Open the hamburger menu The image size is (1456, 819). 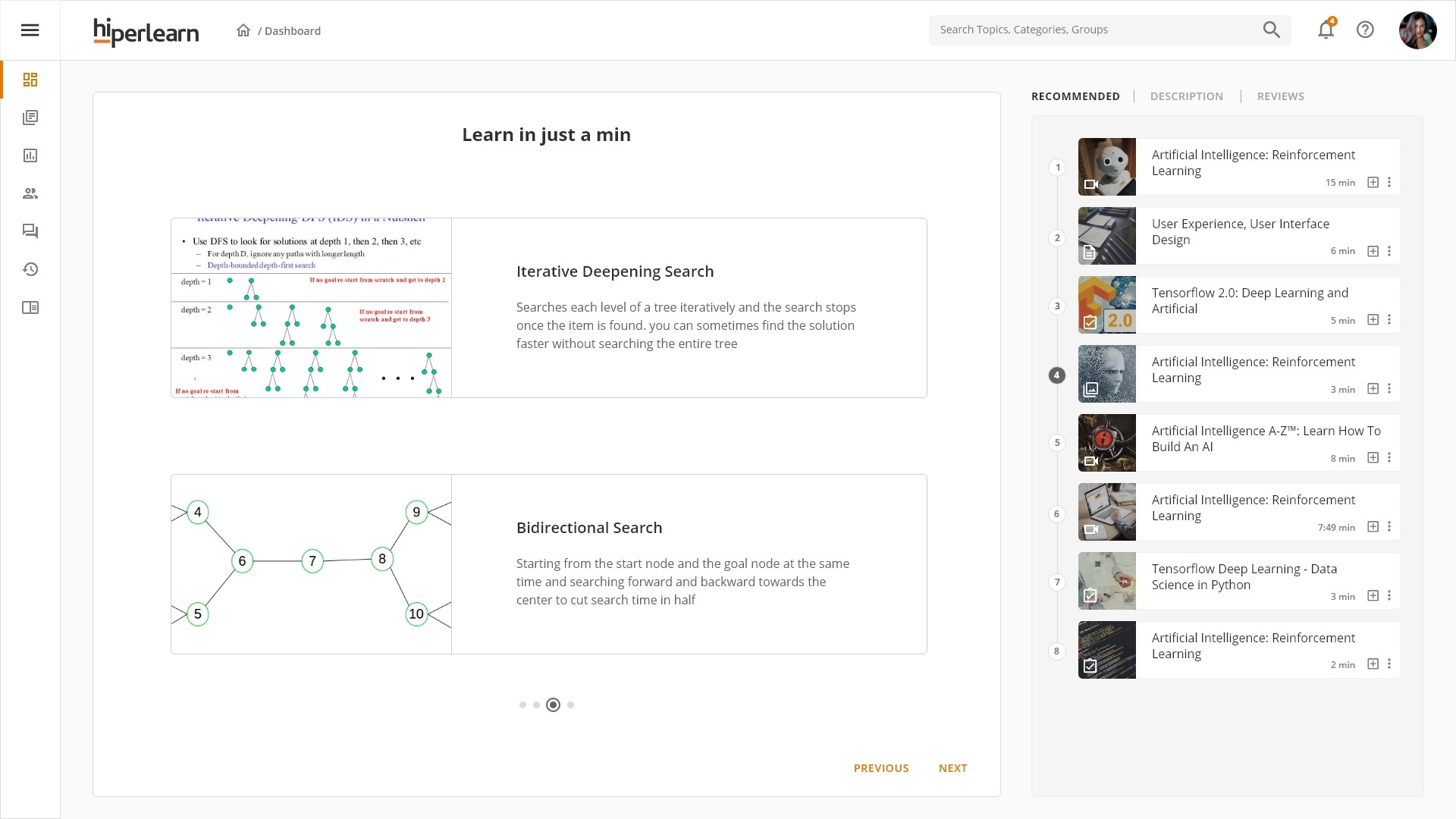click(x=30, y=30)
